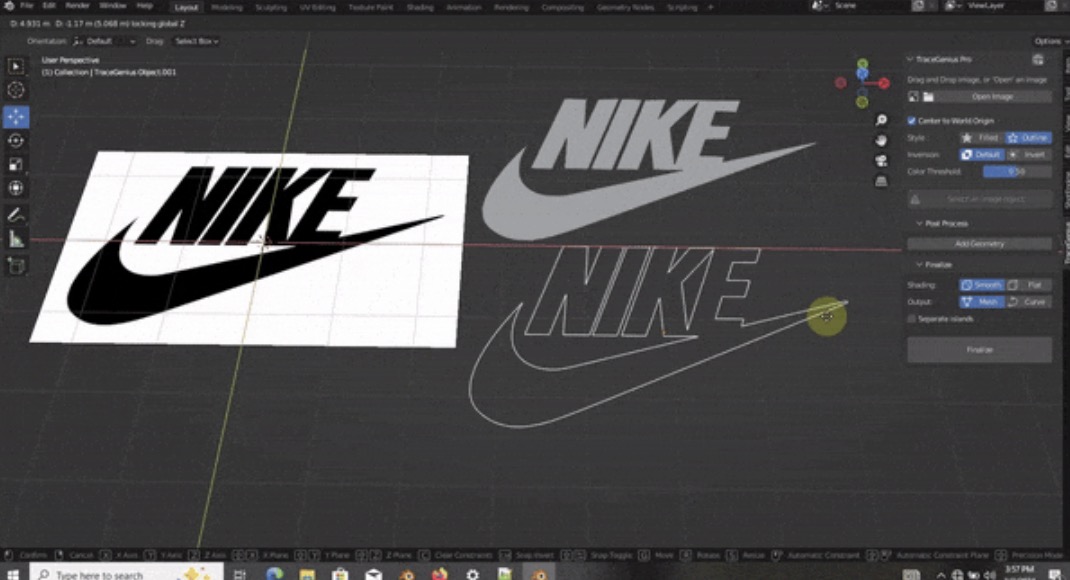Click the image icon beside the folder
Screen dimensions: 1070x580
point(914,97)
